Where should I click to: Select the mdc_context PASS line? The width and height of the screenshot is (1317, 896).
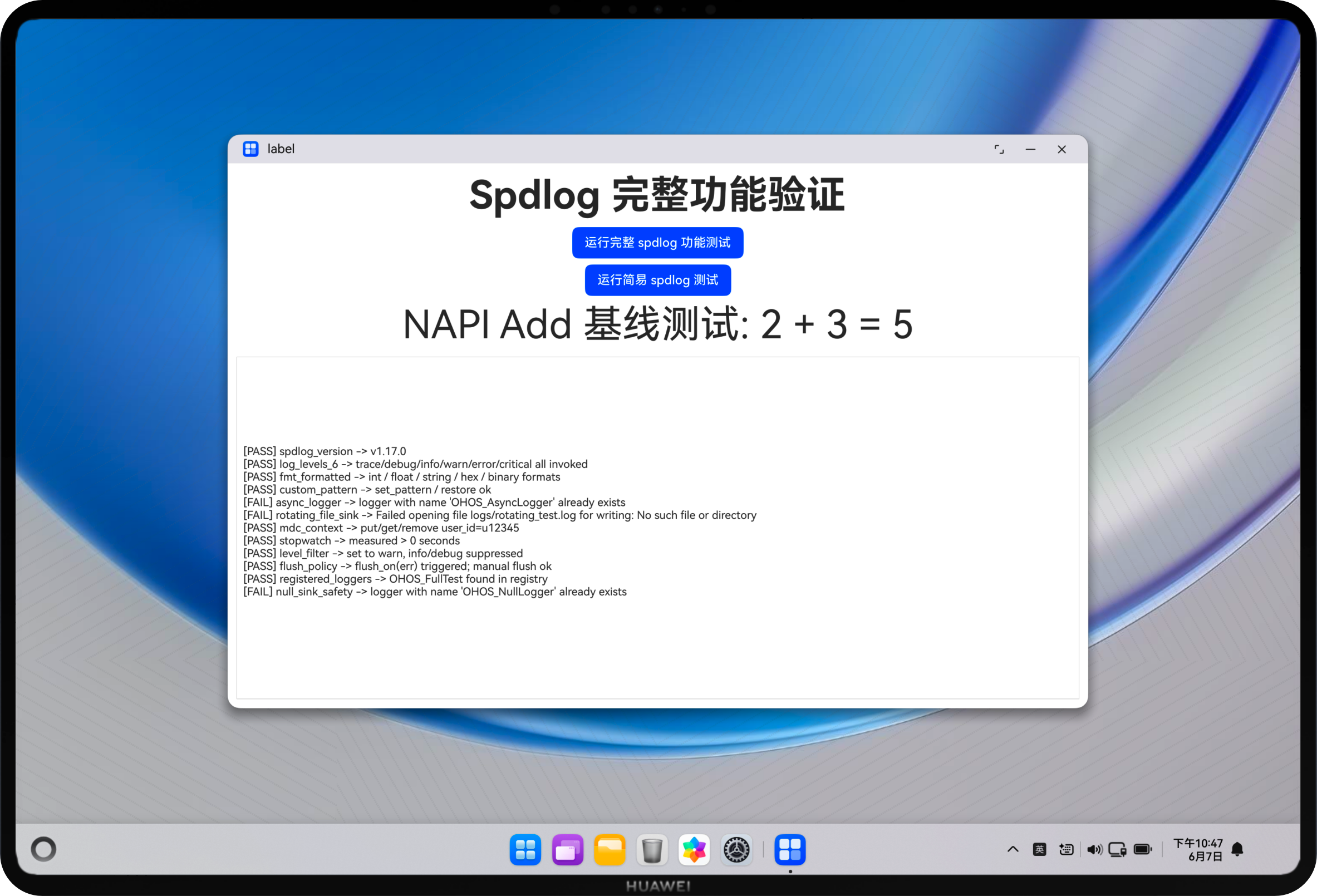[381, 528]
